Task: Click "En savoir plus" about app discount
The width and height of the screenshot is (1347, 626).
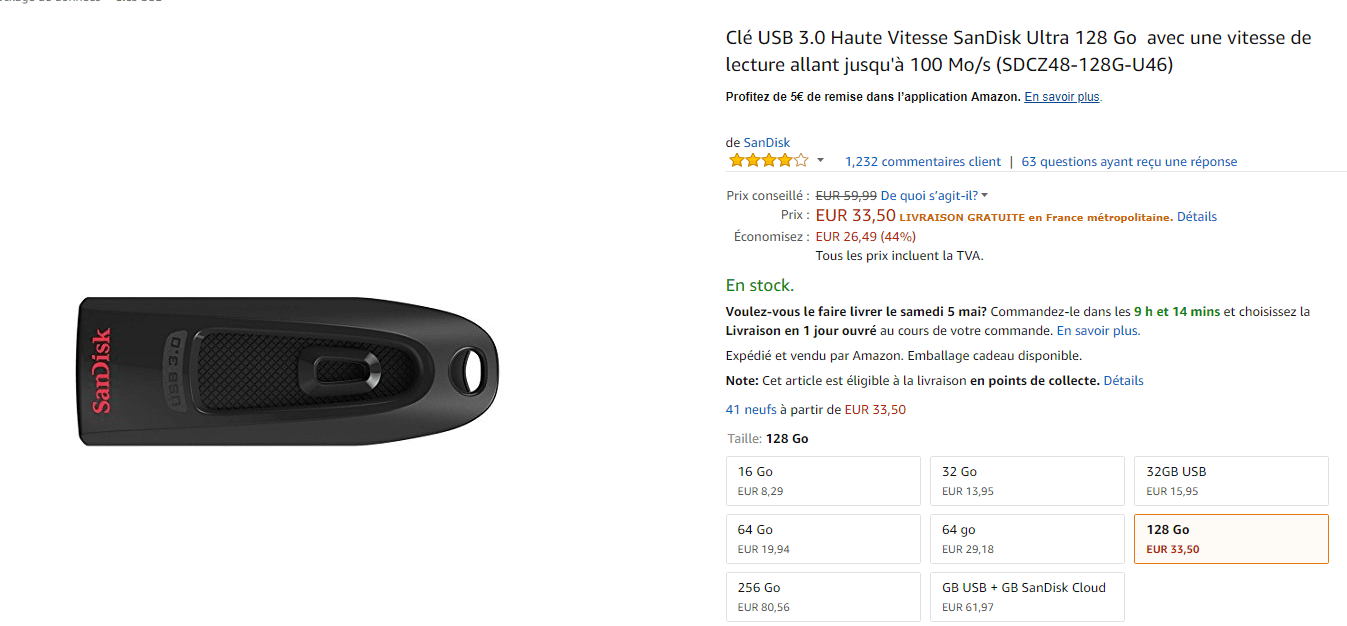Action: 1062,97
